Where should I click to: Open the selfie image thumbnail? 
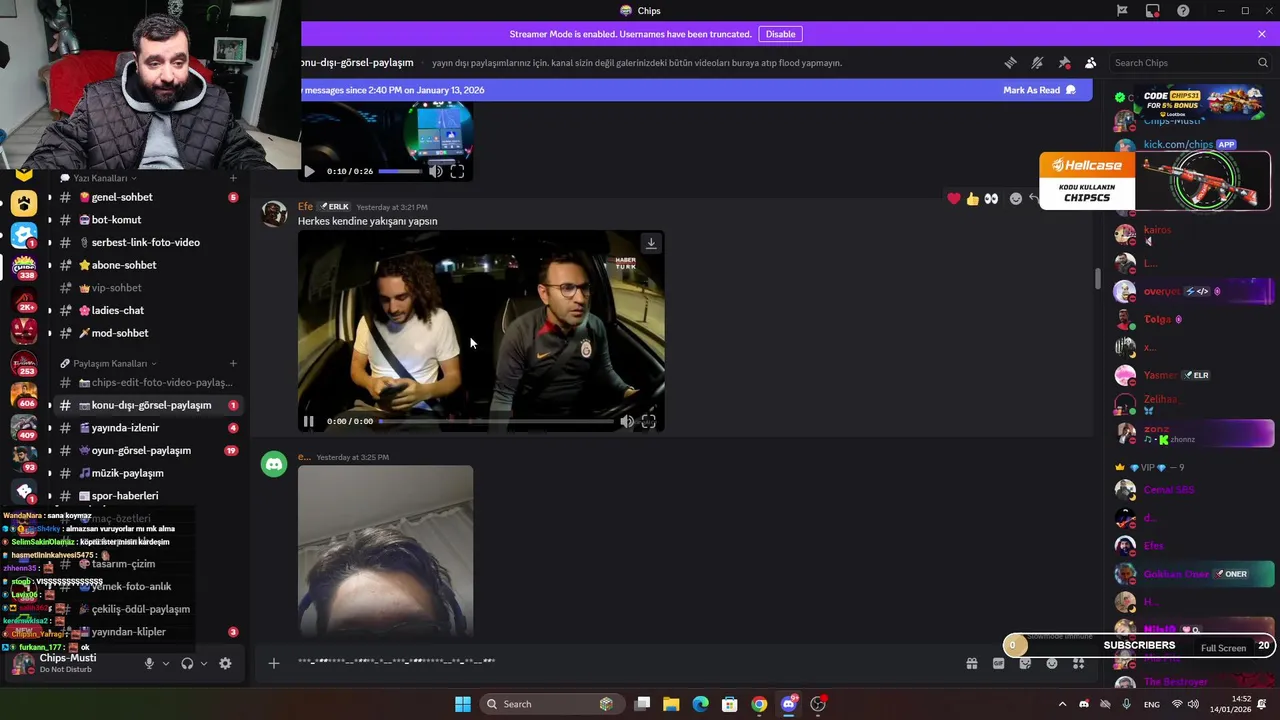point(385,550)
